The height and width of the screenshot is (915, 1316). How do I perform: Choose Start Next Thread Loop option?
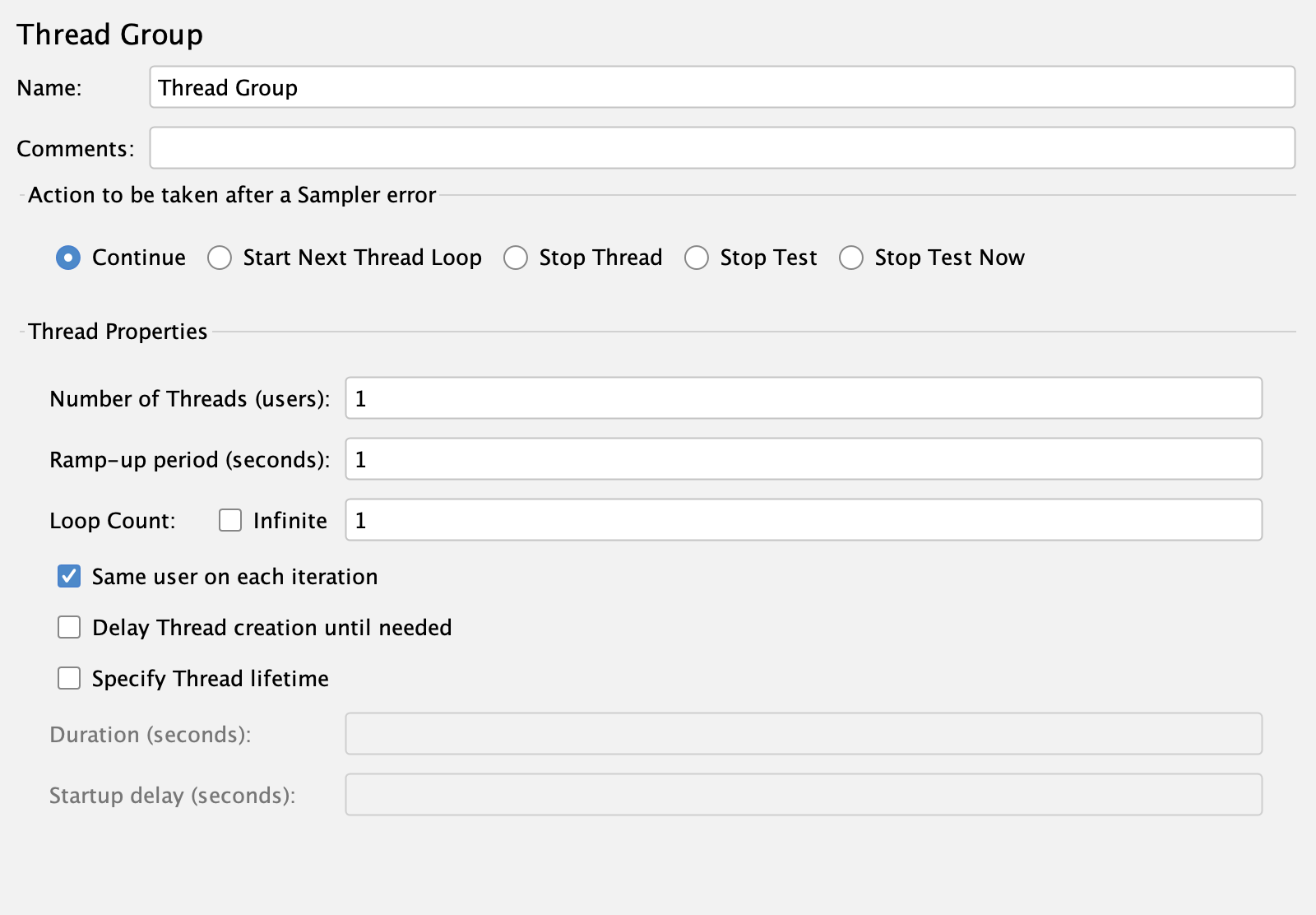220,258
